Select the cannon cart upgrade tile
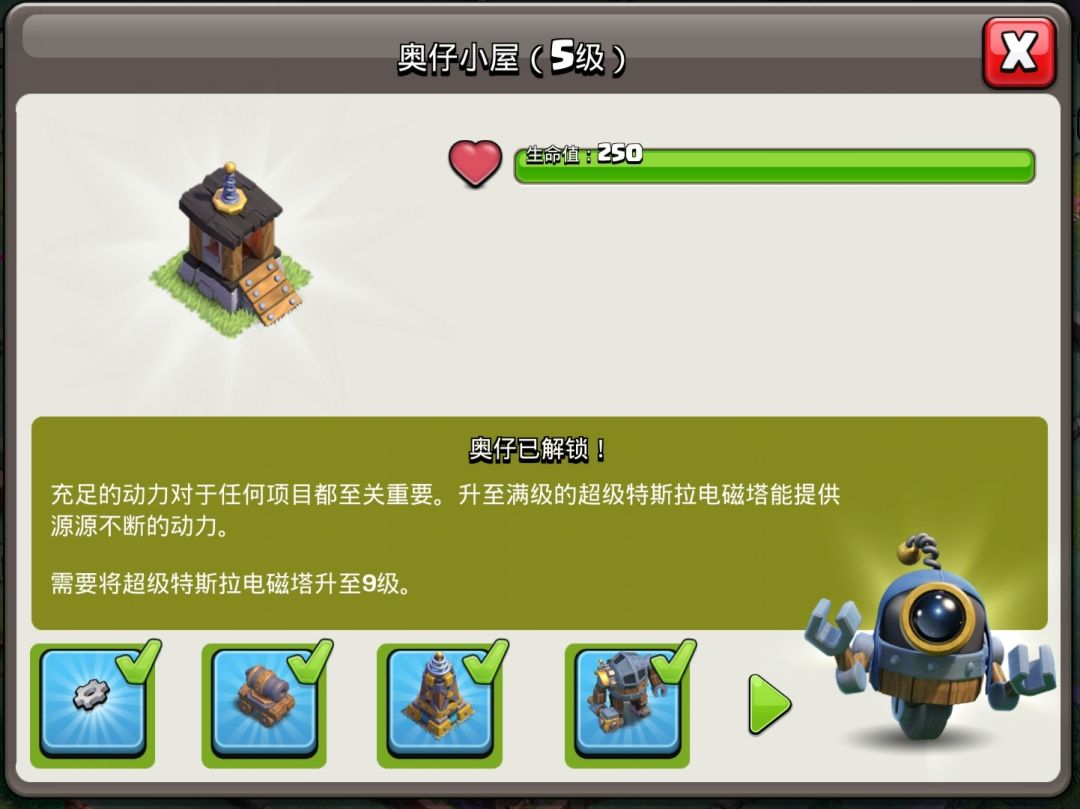This screenshot has height=809, width=1080. pyautogui.click(x=264, y=704)
